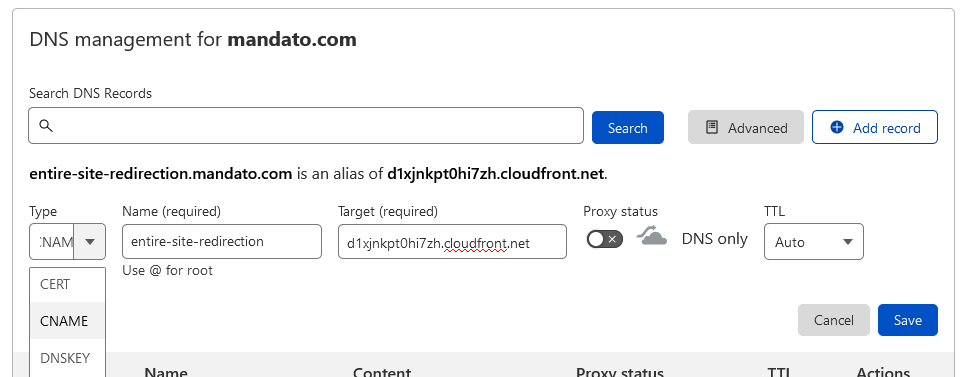Click the Actions column header

click(883, 372)
